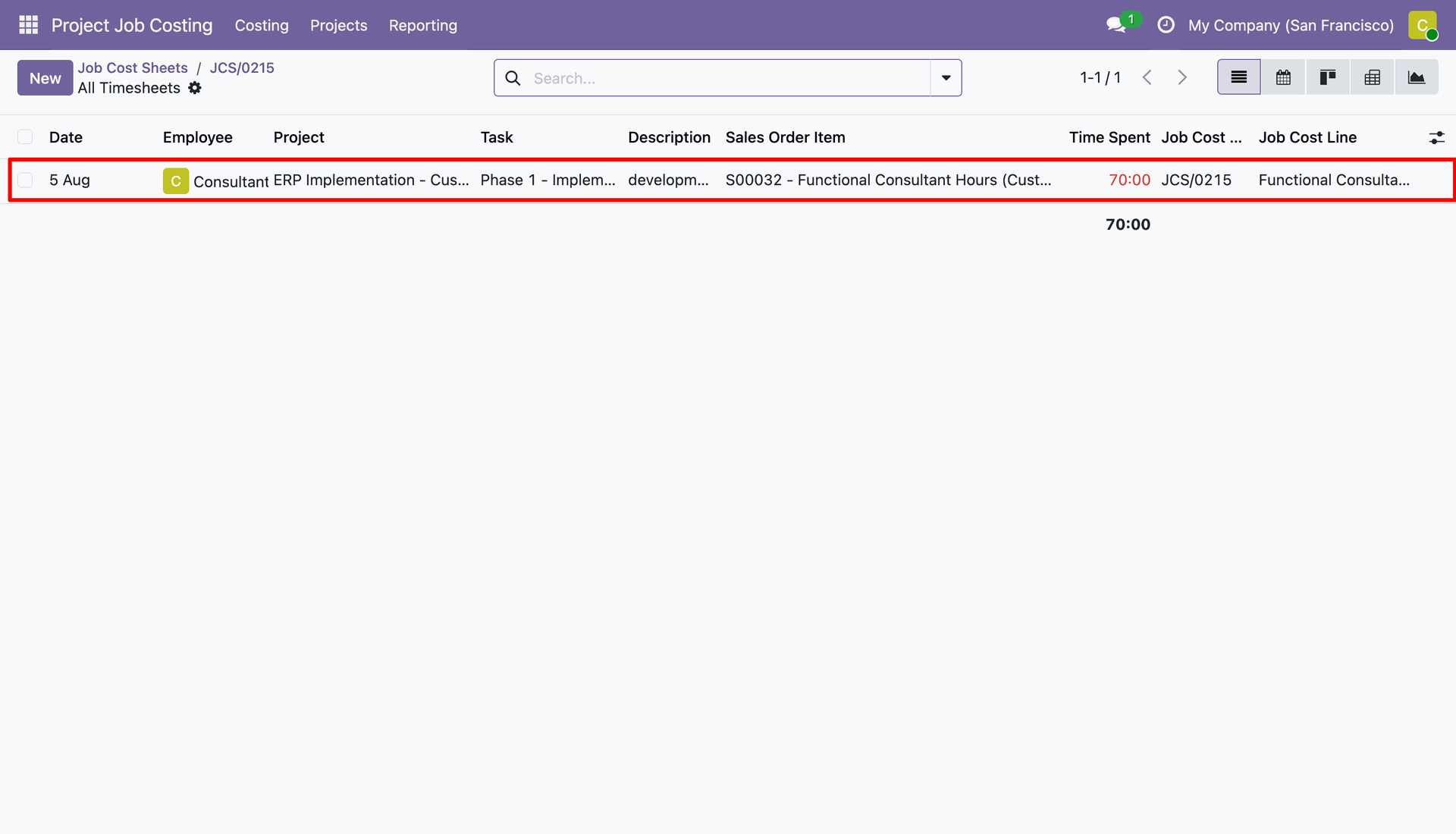Switch to graph view
The height and width of the screenshot is (834, 1456).
pos(1416,77)
